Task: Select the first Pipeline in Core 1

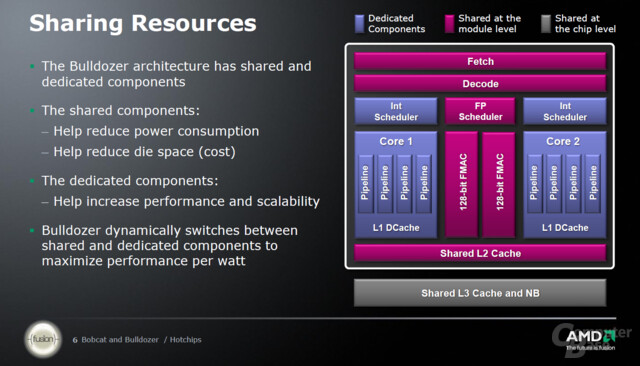Action: [x=365, y=183]
